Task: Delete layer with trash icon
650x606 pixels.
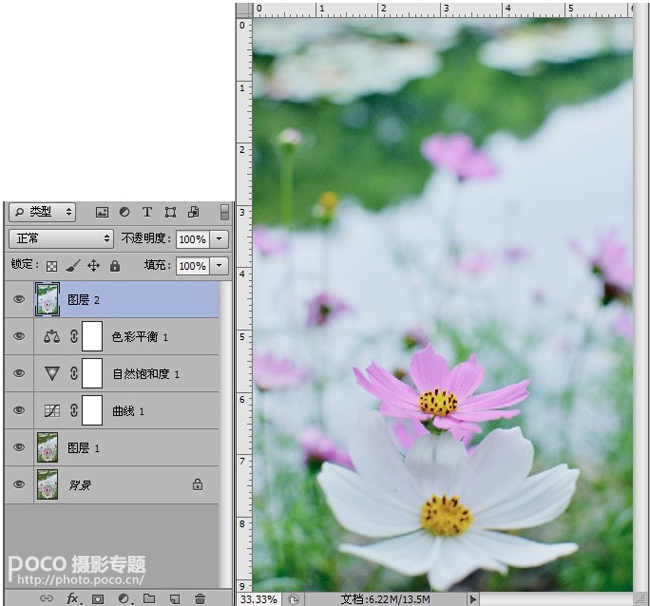Action: (200, 599)
